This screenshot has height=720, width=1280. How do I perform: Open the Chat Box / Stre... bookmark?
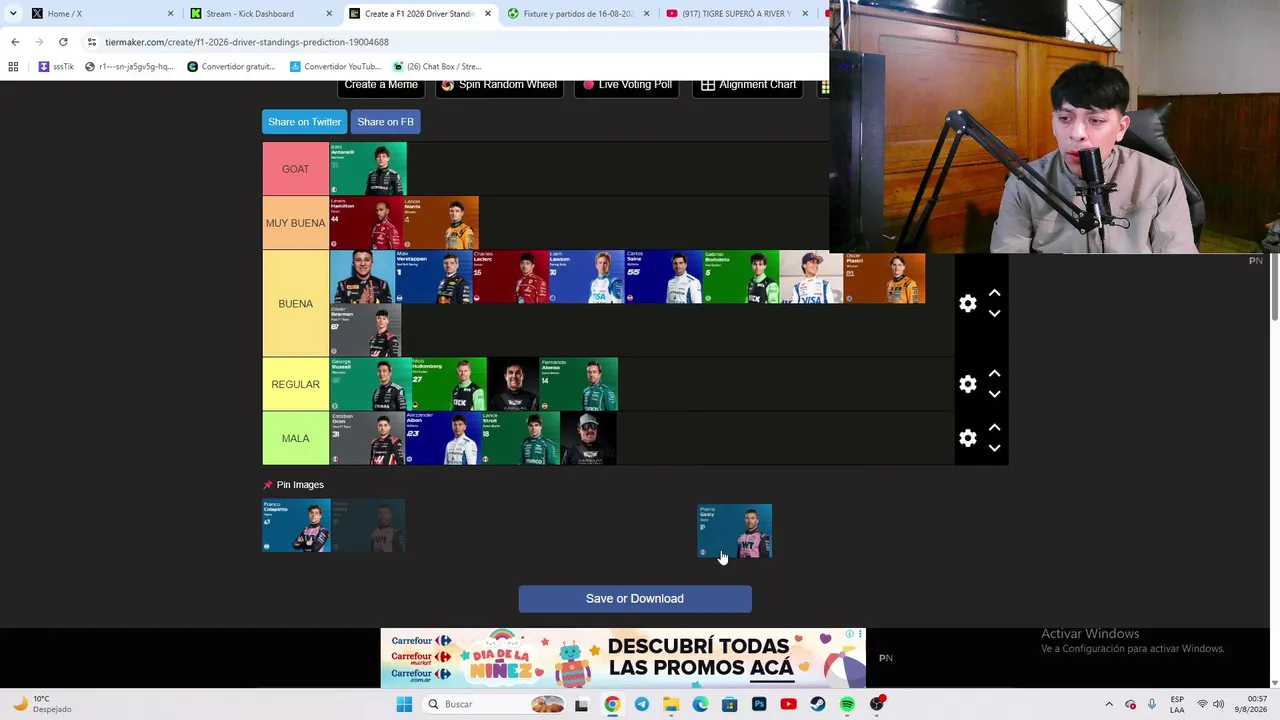click(x=437, y=67)
